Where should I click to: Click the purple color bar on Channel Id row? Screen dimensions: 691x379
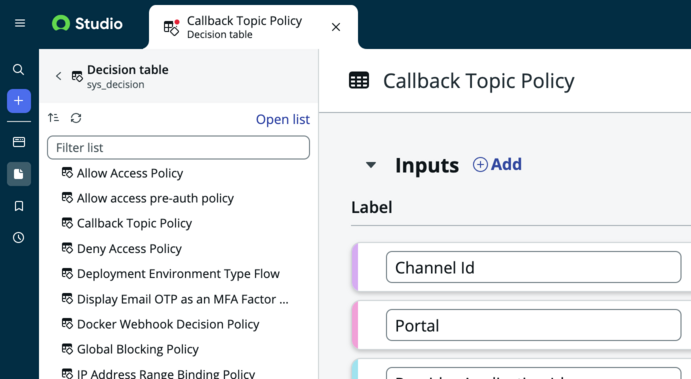[355, 267]
